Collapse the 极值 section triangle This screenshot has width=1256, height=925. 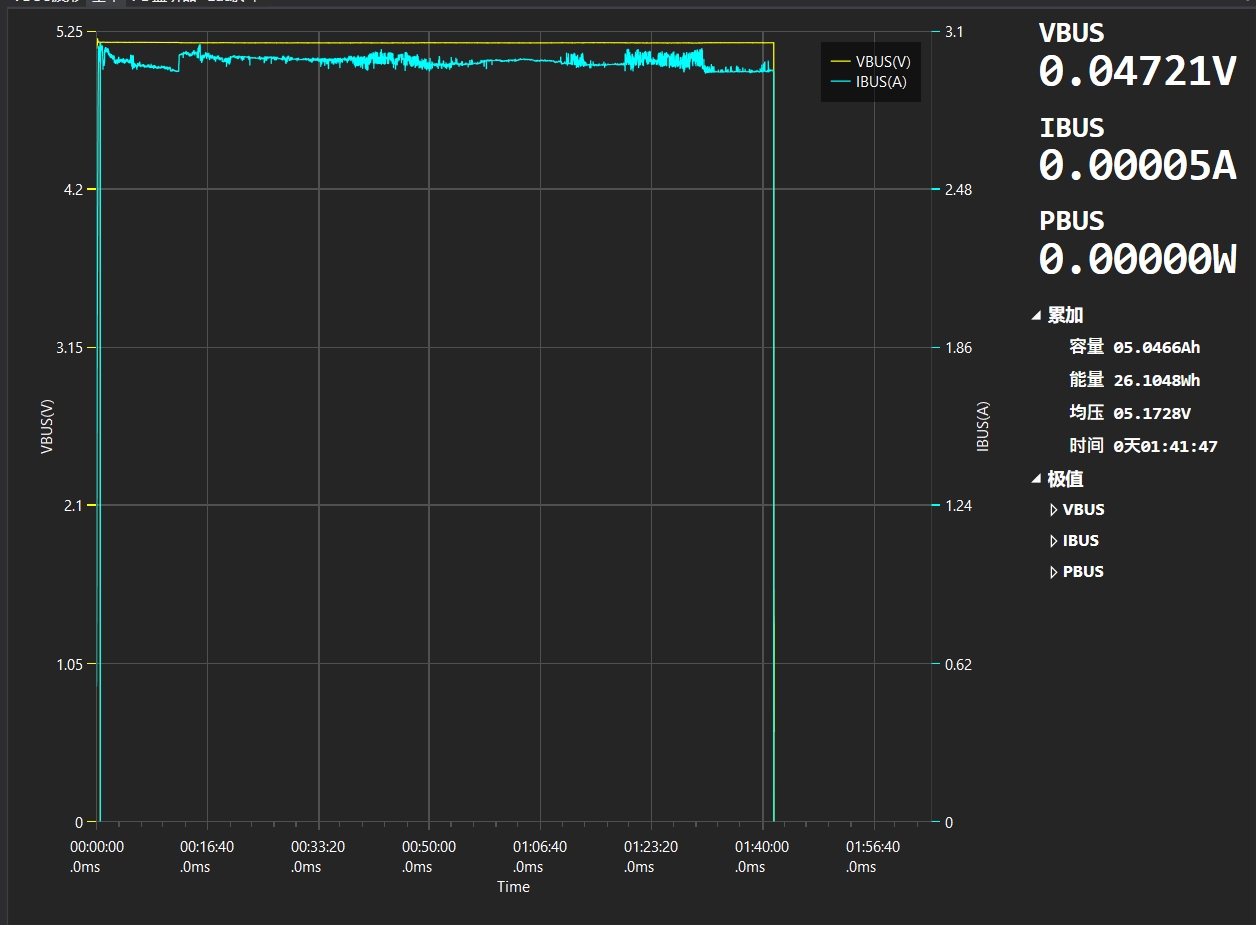click(x=1036, y=480)
